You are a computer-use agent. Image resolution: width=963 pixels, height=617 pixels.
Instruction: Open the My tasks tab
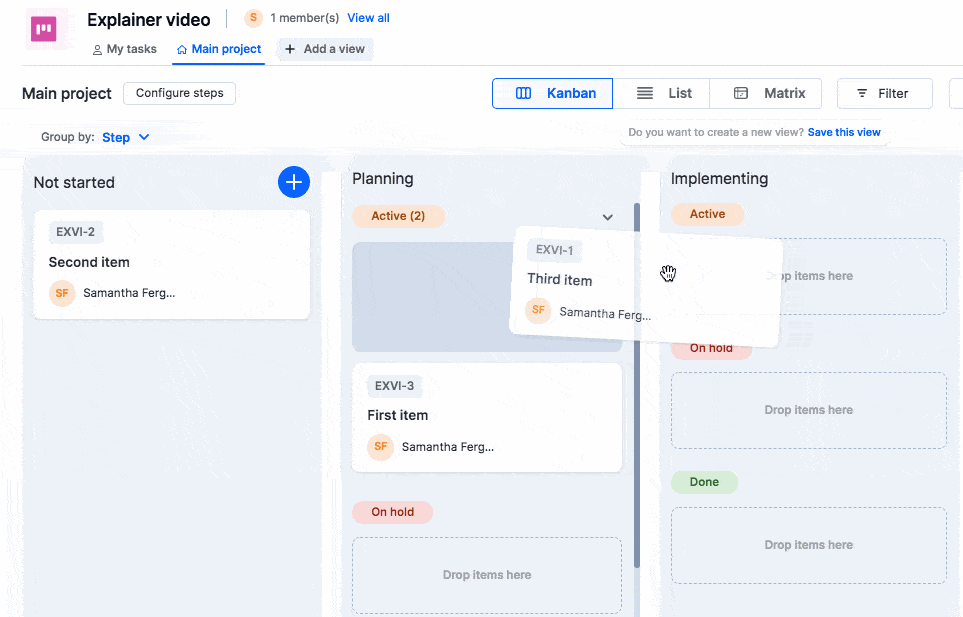[x=124, y=49]
